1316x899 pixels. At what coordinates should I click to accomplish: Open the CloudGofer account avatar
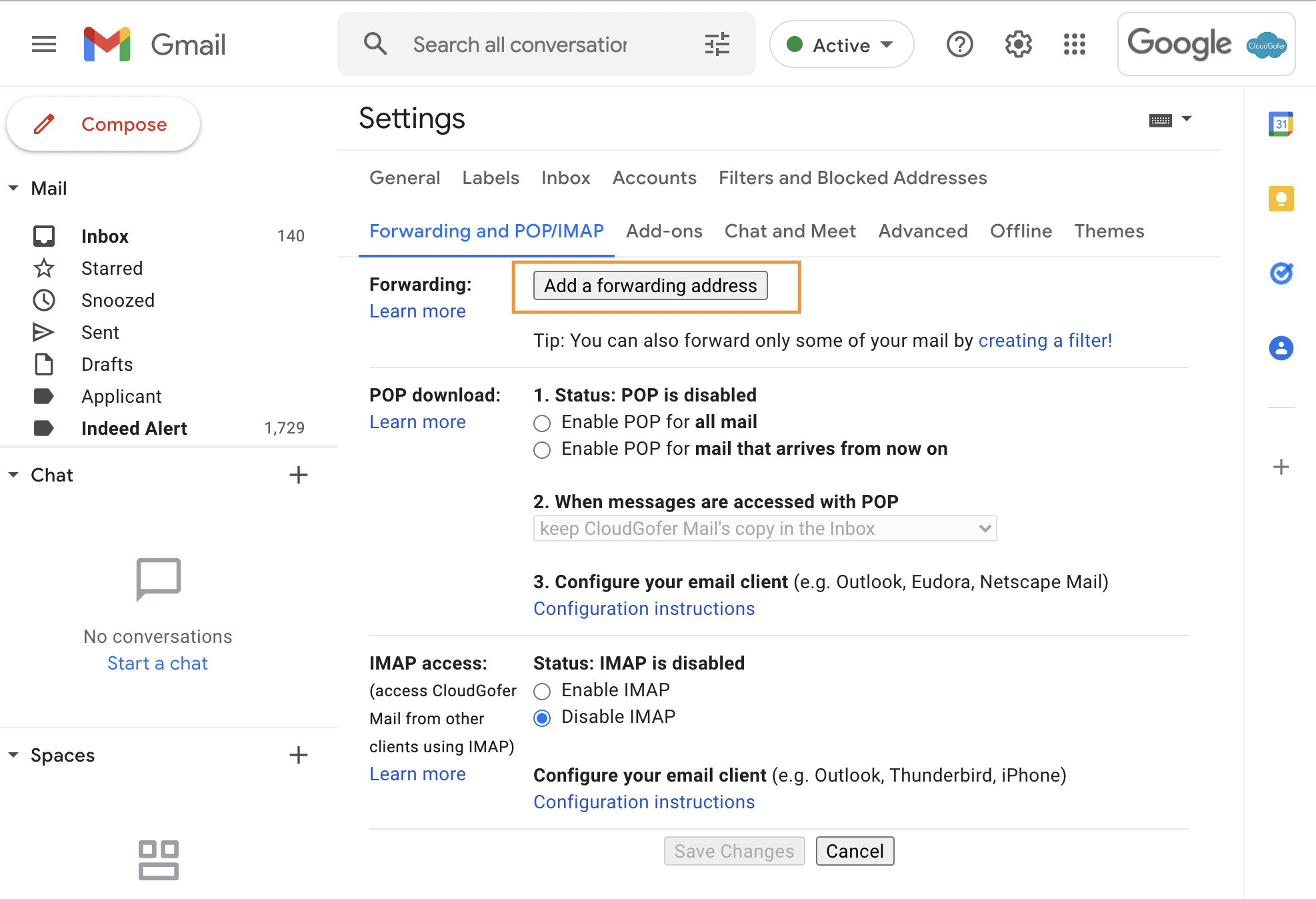pos(1267,45)
